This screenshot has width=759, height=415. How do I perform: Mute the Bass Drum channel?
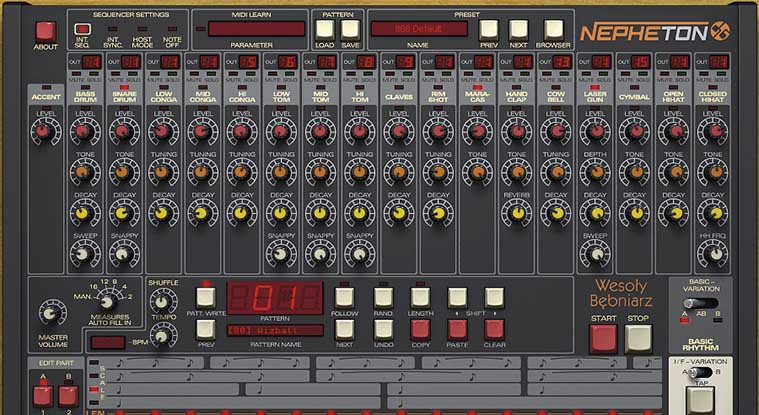(x=74, y=74)
